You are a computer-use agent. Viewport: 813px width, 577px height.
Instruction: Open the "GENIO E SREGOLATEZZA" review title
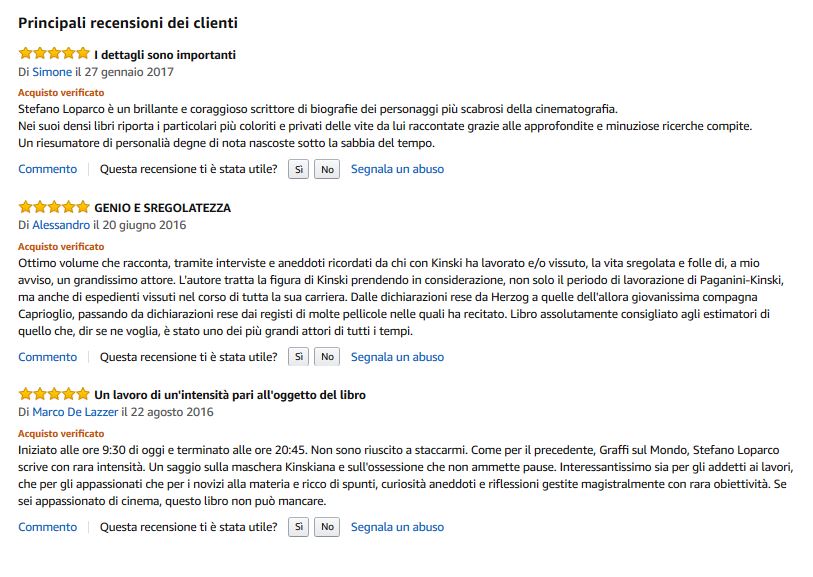click(162, 208)
